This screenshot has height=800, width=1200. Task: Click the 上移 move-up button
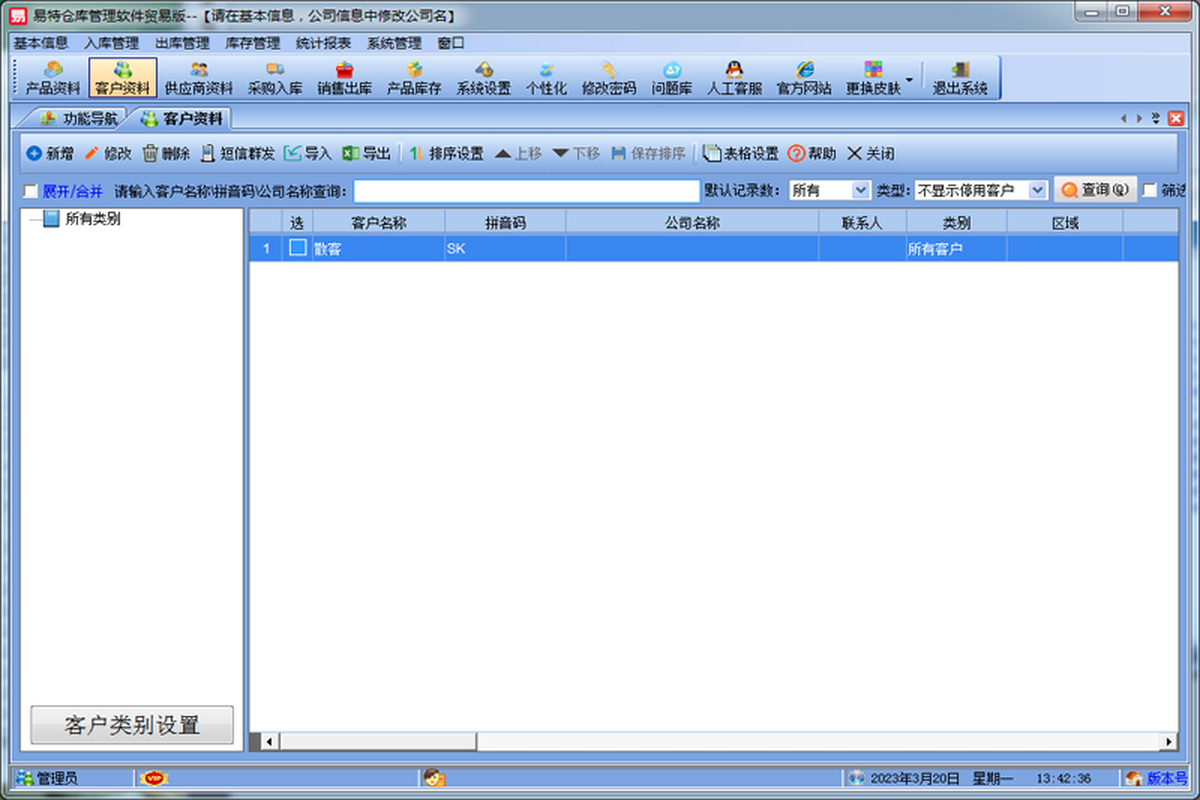pos(518,154)
